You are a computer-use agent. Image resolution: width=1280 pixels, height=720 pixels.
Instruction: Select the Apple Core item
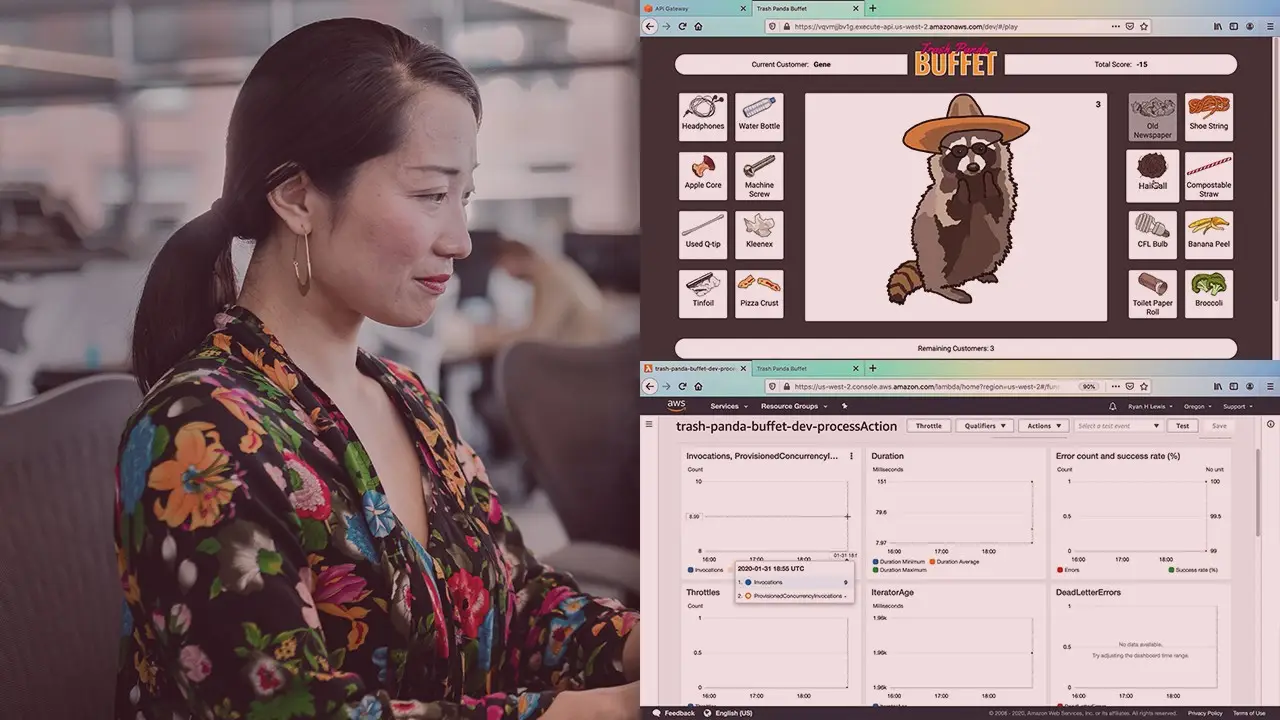coord(703,176)
